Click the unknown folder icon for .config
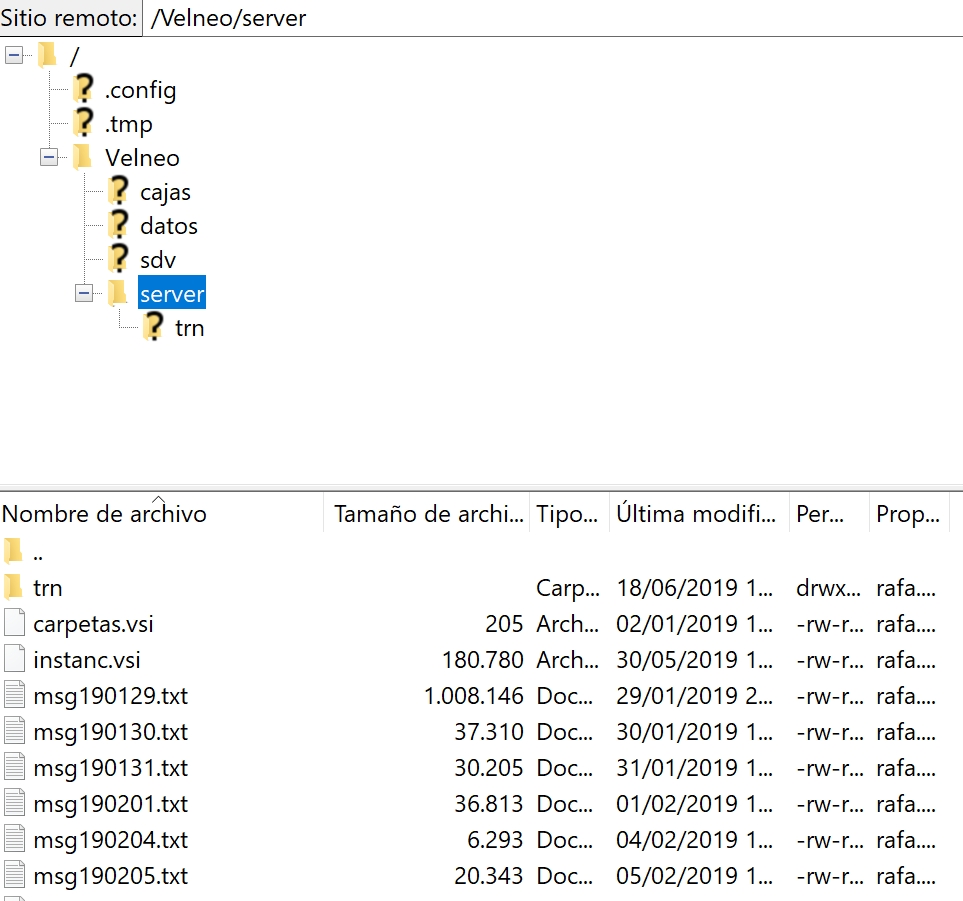Image resolution: width=963 pixels, height=901 pixels. pyautogui.click(x=84, y=90)
